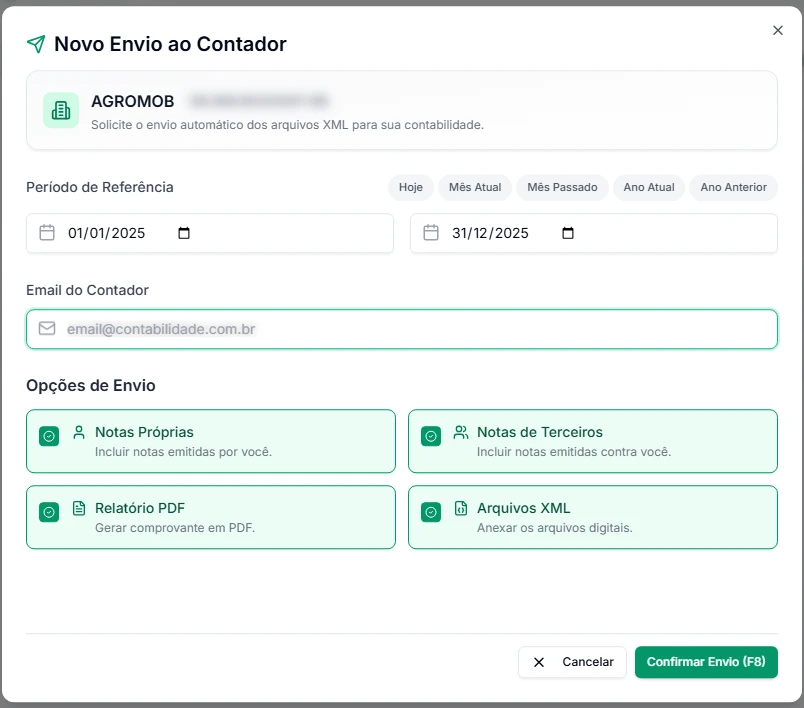Click 'Incluir notas emitidas contra você.' text
804x708 pixels.
[x=574, y=452]
